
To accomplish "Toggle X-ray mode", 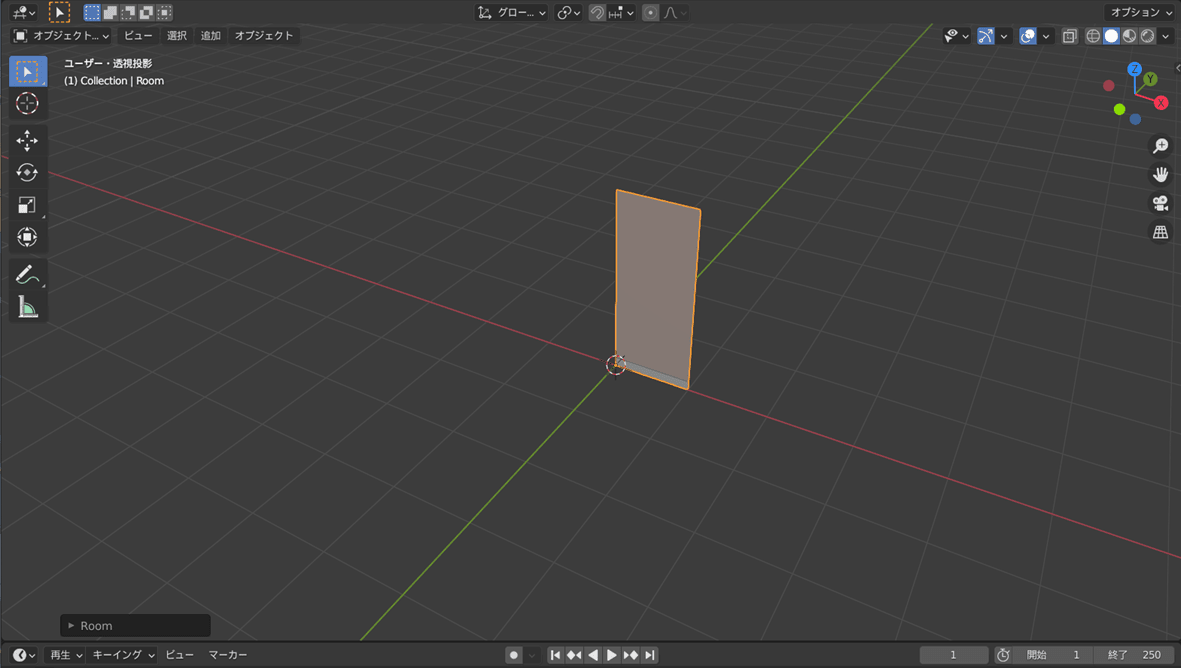I will click(x=1070, y=36).
